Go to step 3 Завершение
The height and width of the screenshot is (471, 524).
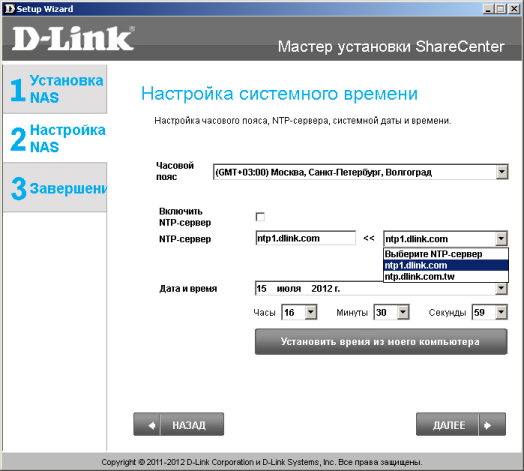55,187
